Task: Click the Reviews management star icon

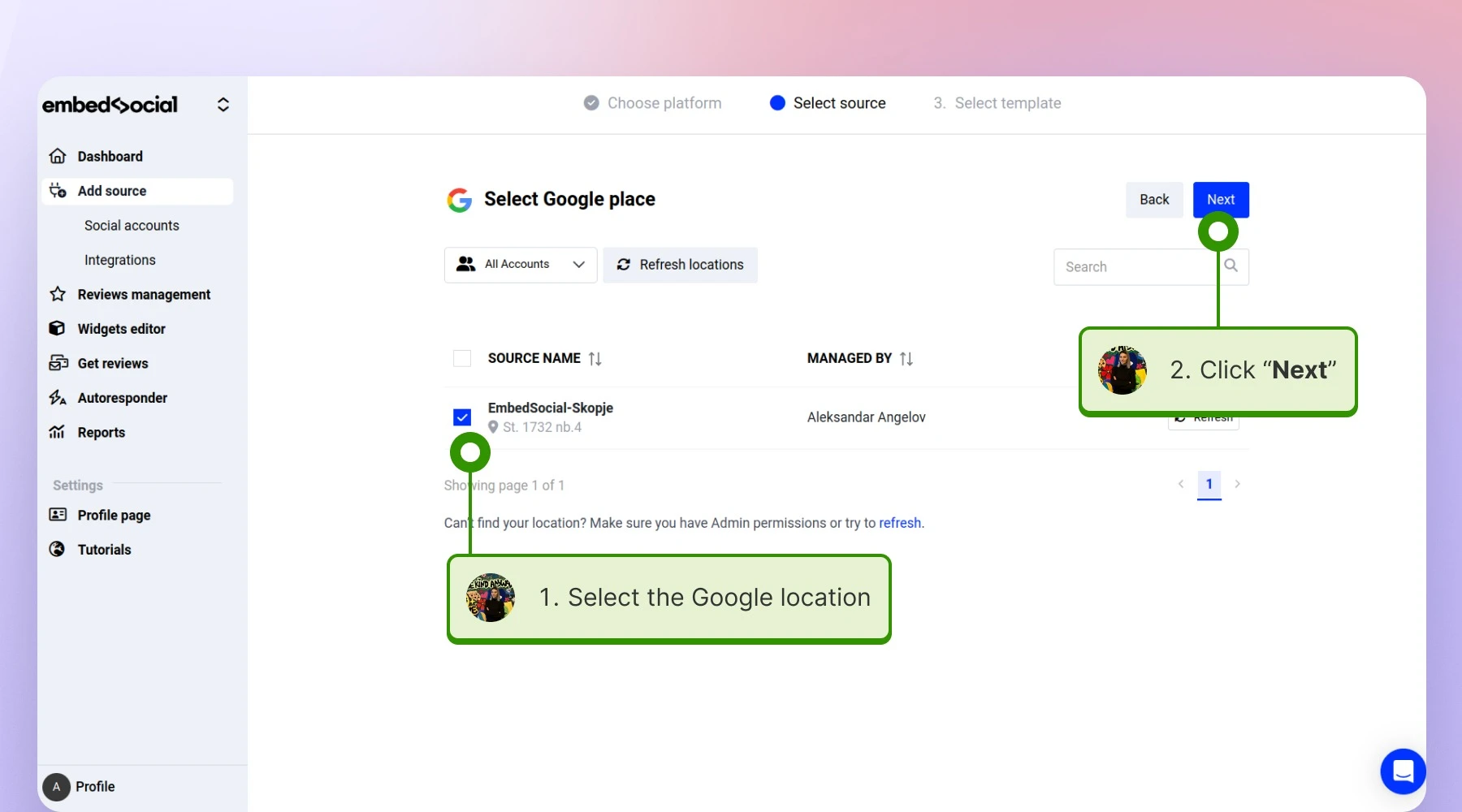Action: click(x=58, y=294)
